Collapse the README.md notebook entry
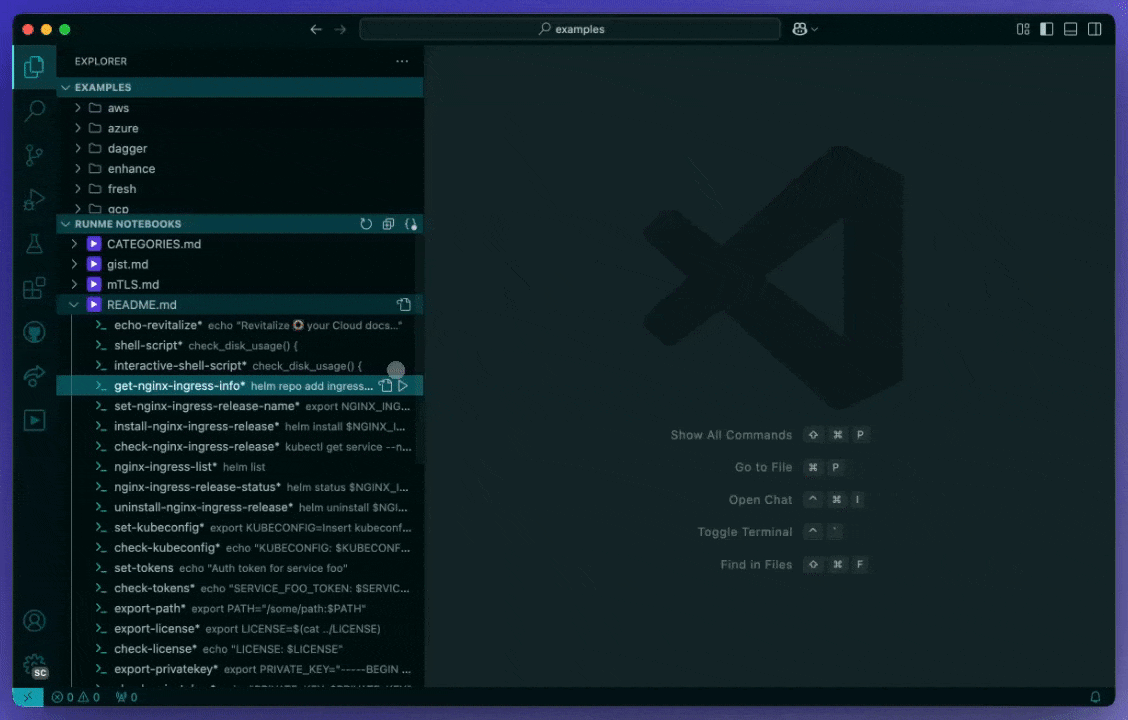 tap(73, 304)
